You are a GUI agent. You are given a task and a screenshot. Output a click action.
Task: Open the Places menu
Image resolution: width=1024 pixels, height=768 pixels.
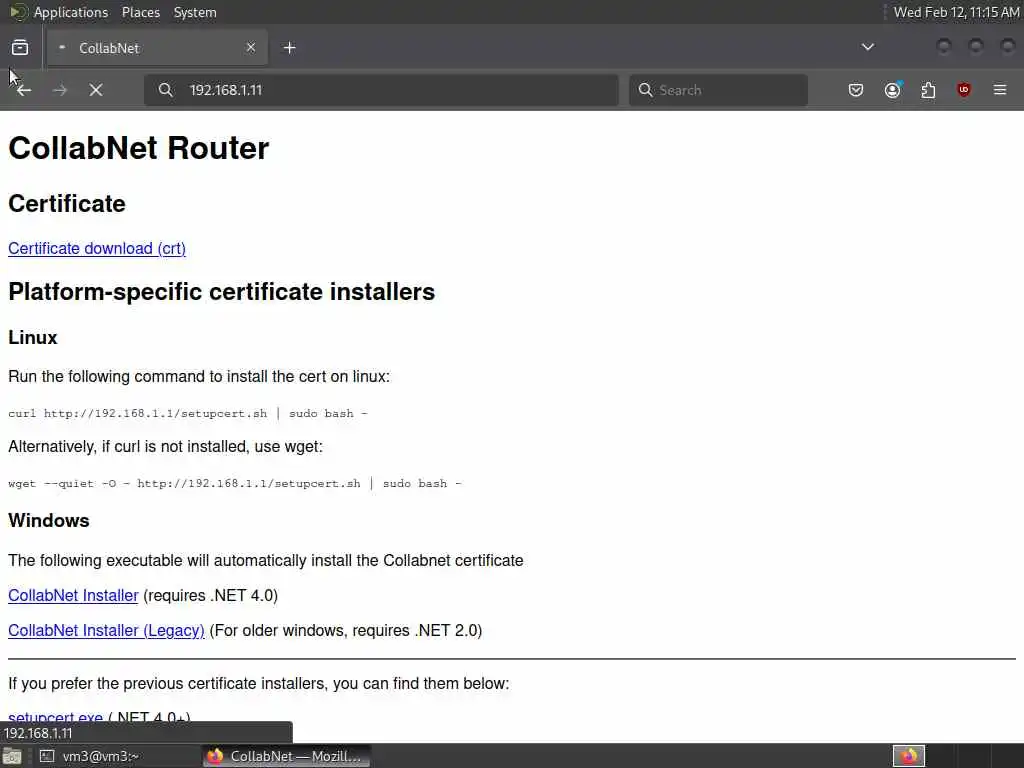[141, 12]
